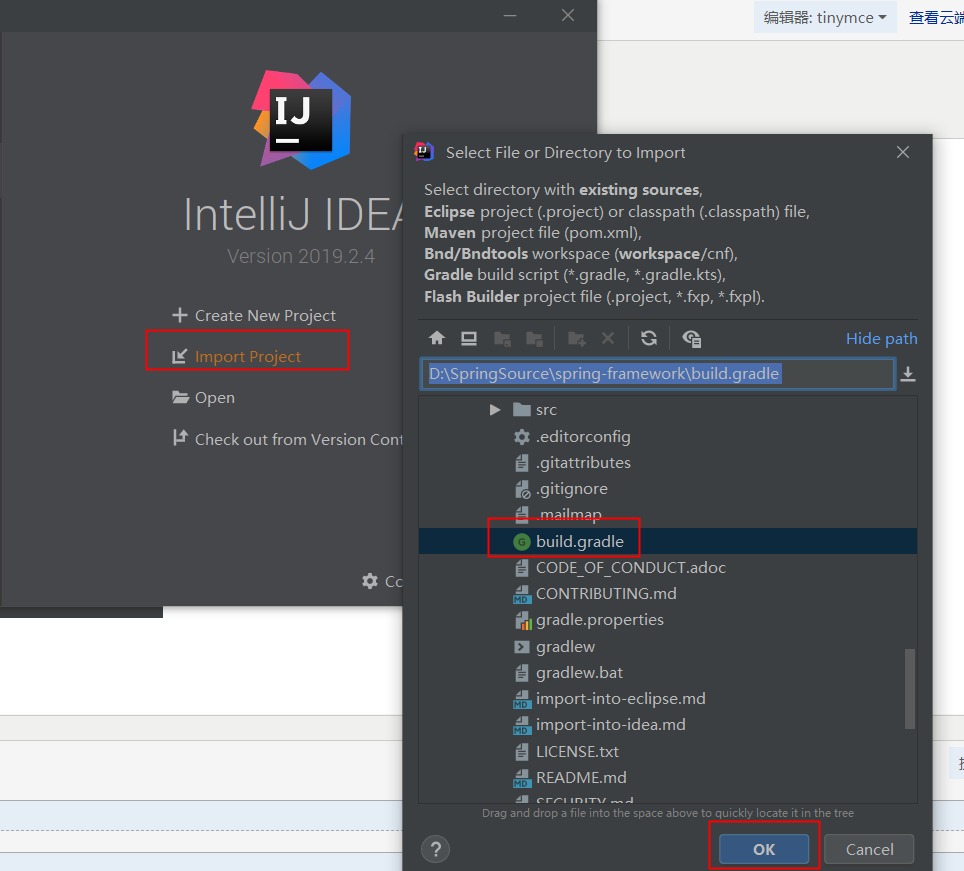Image resolution: width=964 pixels, height=871 pixels.
Task: Click the New Folder toolbar icon
Action: tap(577, 338)
